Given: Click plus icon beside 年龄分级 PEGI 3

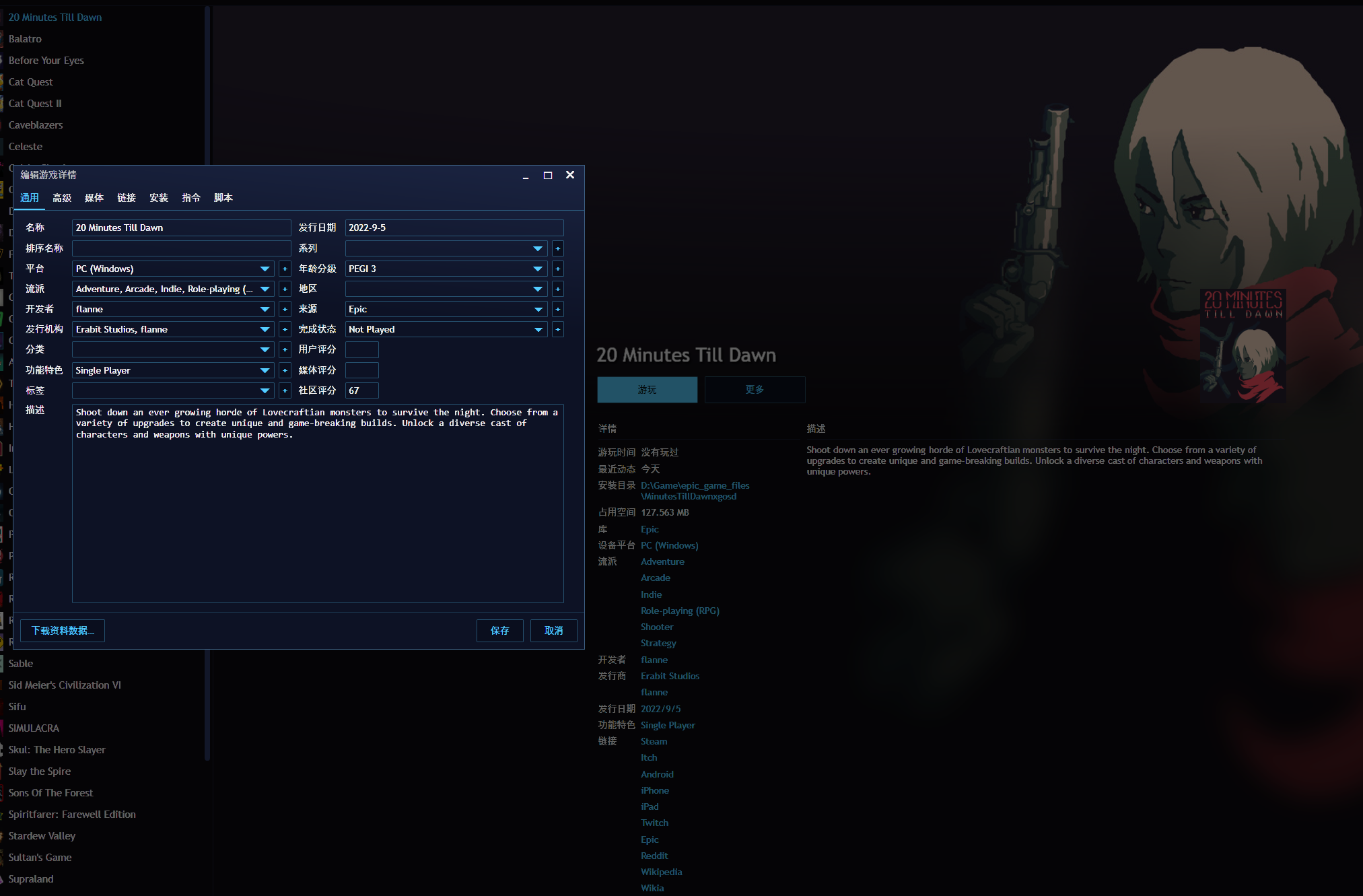Looking at the screenshot, I should (x=557, y=269).
